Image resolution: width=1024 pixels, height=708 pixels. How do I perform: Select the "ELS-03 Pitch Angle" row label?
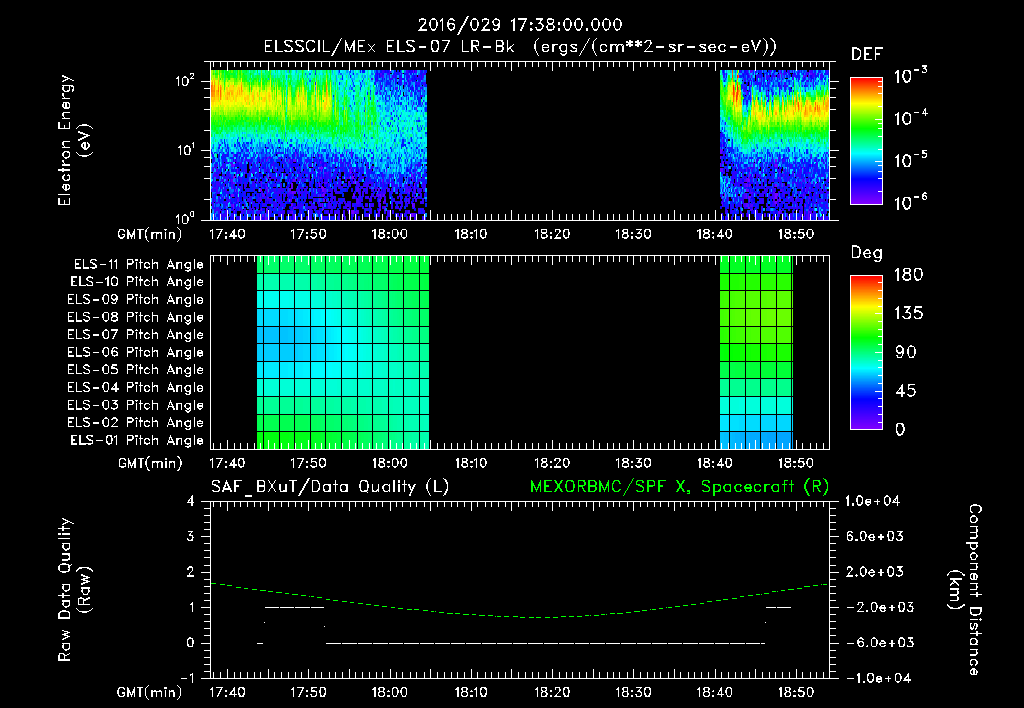tap(136, 405)
